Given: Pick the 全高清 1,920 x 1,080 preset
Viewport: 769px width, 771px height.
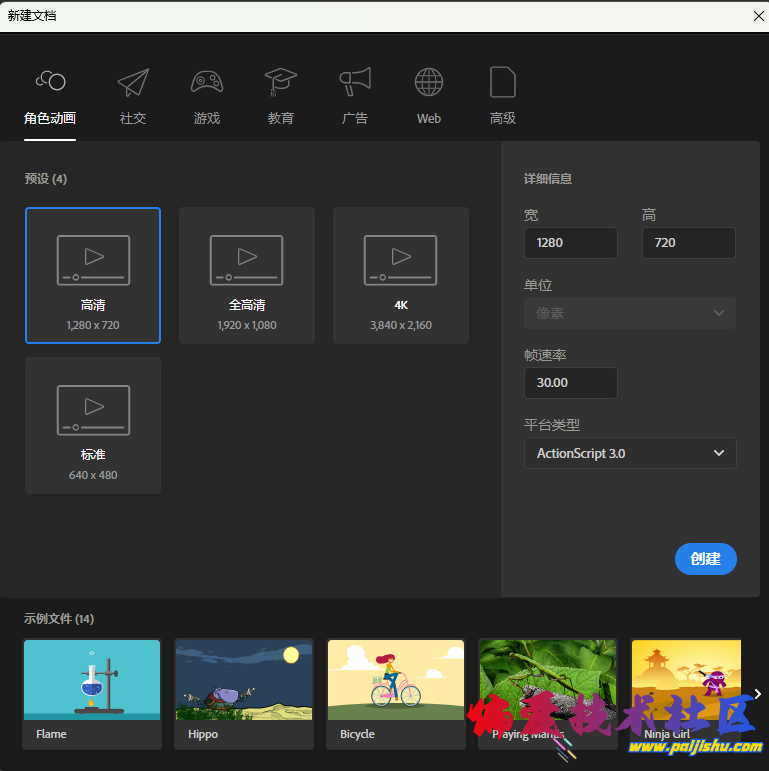Looking at the screenshot, I should tap(247, 275).
